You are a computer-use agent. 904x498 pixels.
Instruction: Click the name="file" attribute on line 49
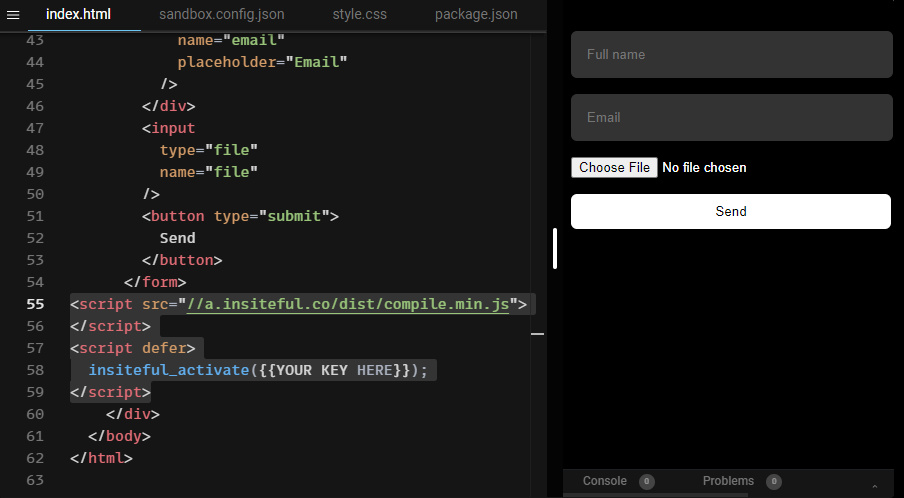point(209,172)
